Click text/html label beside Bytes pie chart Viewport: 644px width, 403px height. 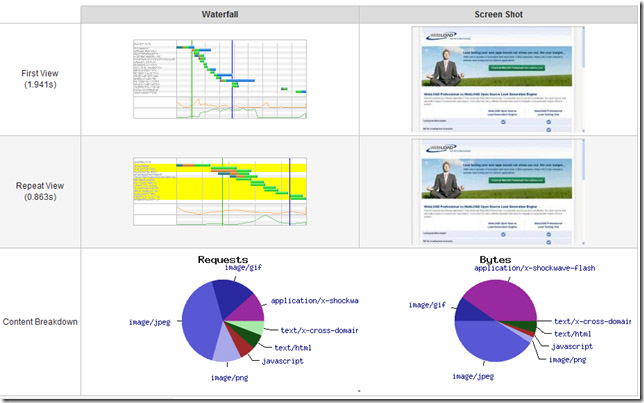577,333
